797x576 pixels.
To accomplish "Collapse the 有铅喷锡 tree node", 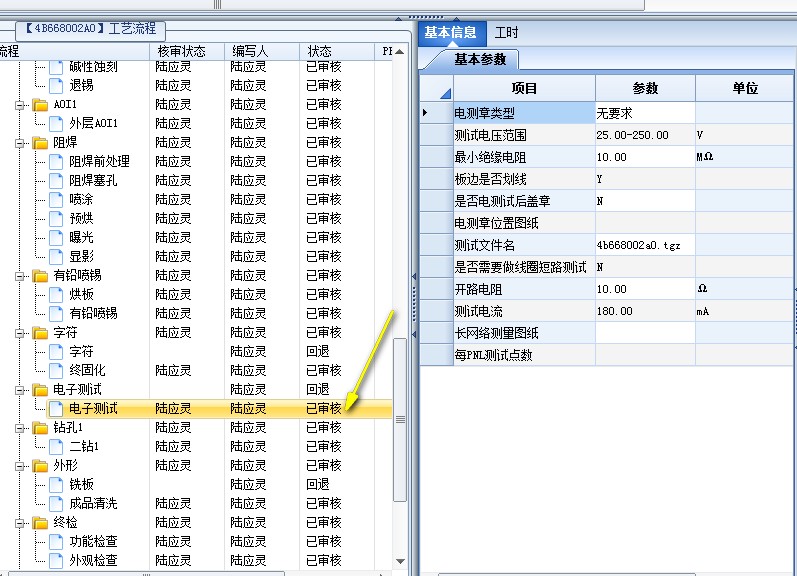I will [20, 276].
